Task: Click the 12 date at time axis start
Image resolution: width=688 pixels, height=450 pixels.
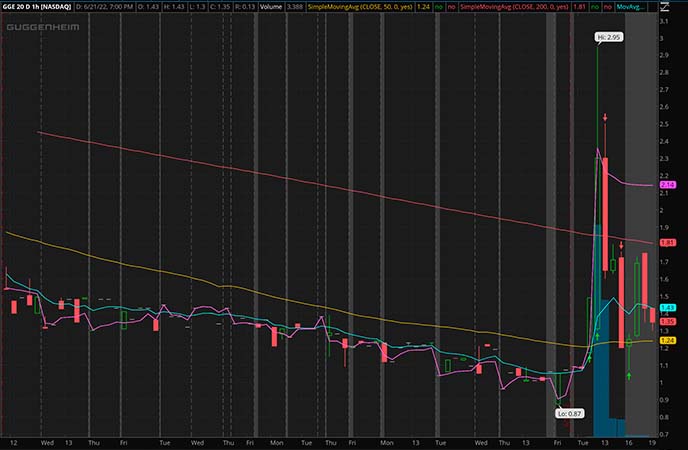Action: pos(12,441)
